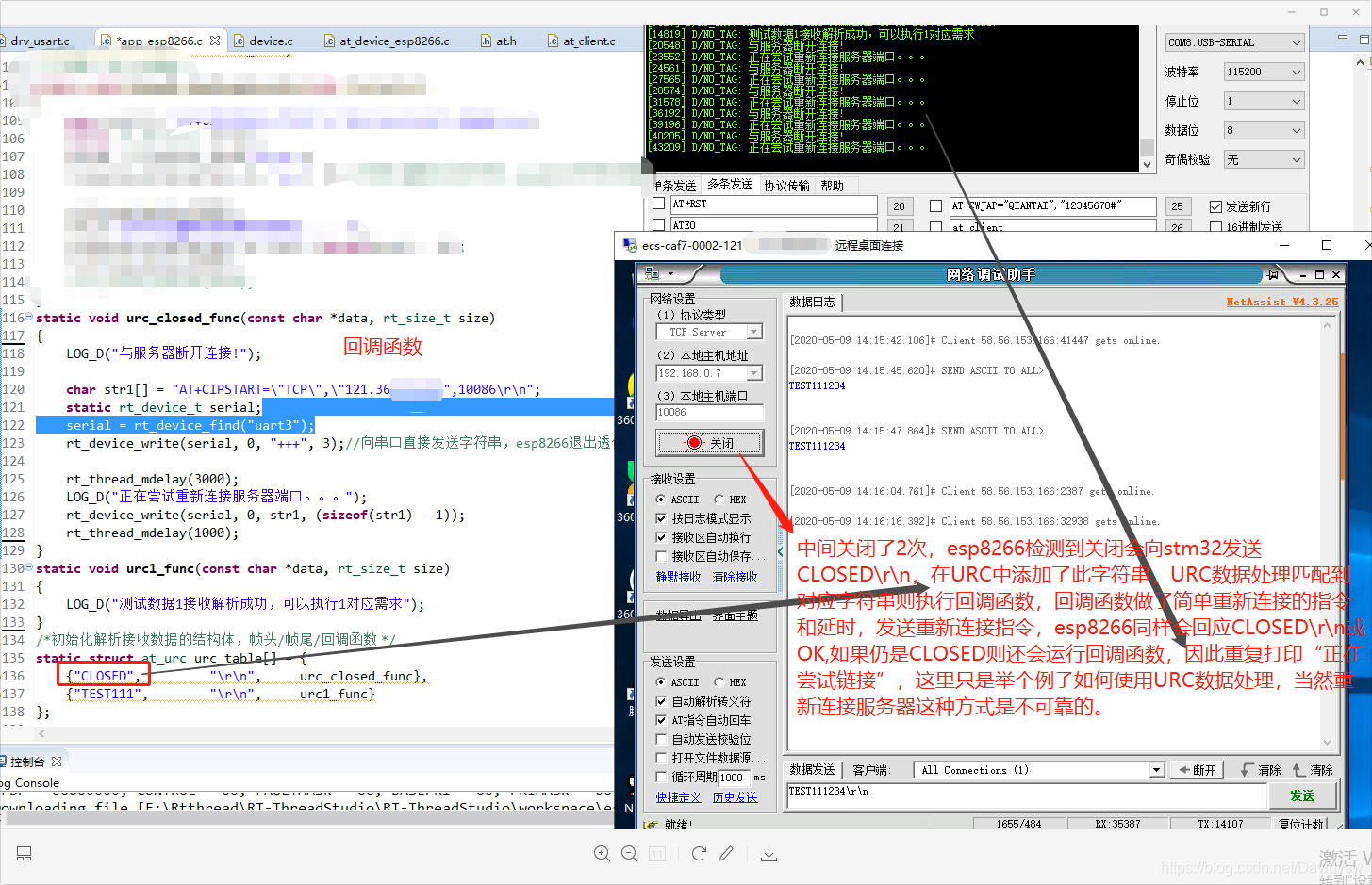Close the 控制台 console tab
The height and width of the screenshot is (885, 1372).
click(57, 761)
